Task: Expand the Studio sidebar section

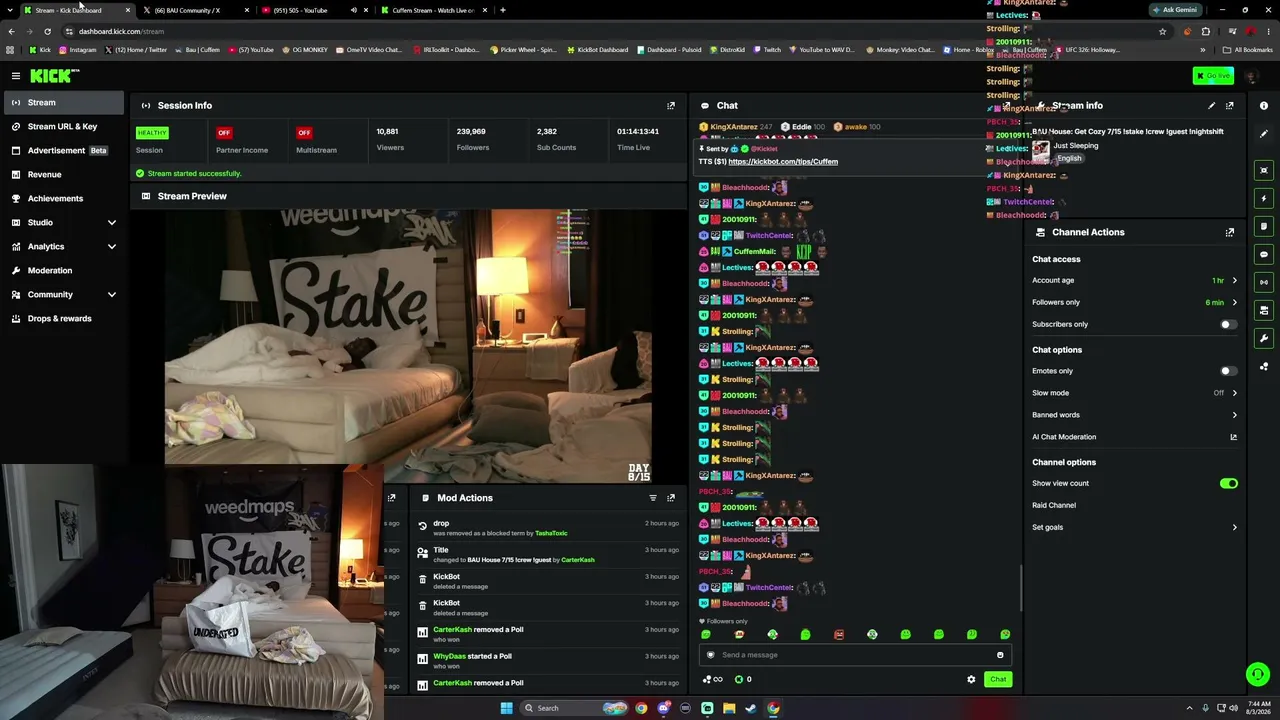Action: 112,222
